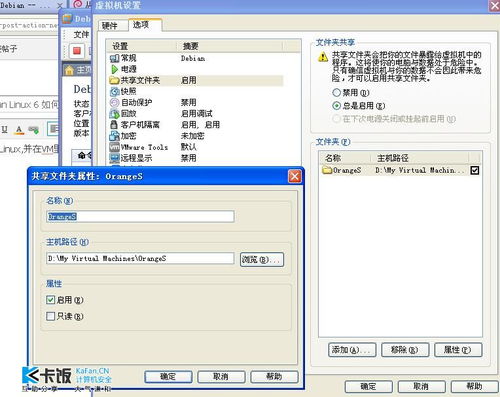Select the 默认 summary for VMware Tools

pyautogui.click(x=189, y=147)
